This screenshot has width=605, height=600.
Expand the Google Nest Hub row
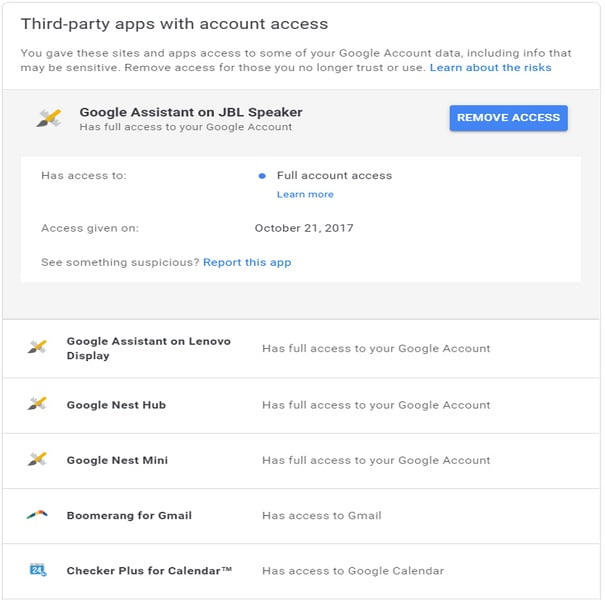[301, 405]
